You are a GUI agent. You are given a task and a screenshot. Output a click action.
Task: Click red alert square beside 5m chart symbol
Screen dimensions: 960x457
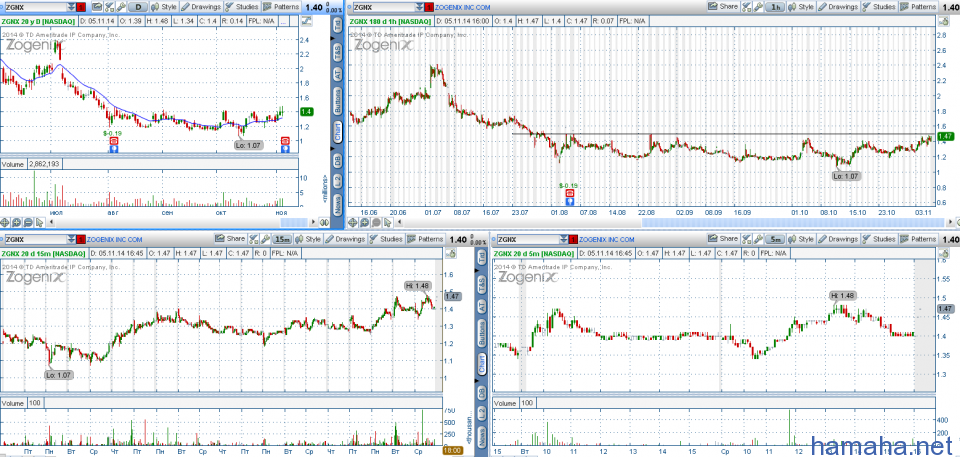point(572,240)
